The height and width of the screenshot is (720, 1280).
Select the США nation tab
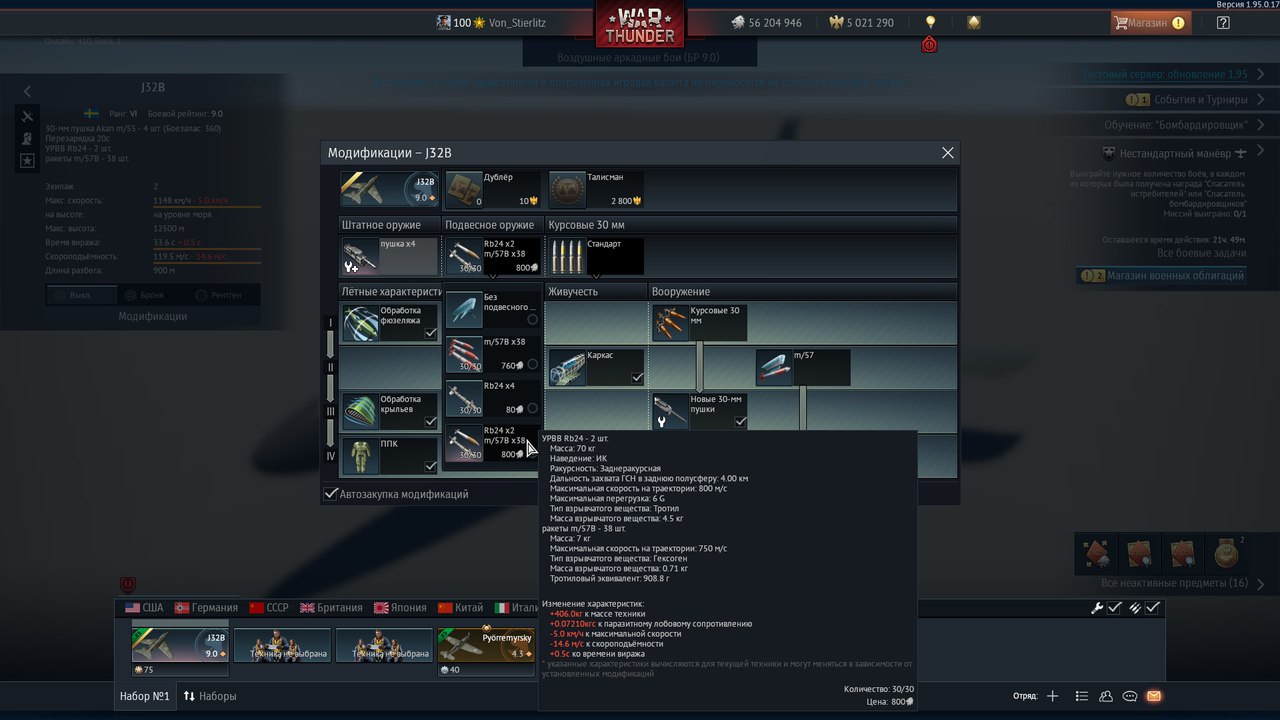[144, 607]
